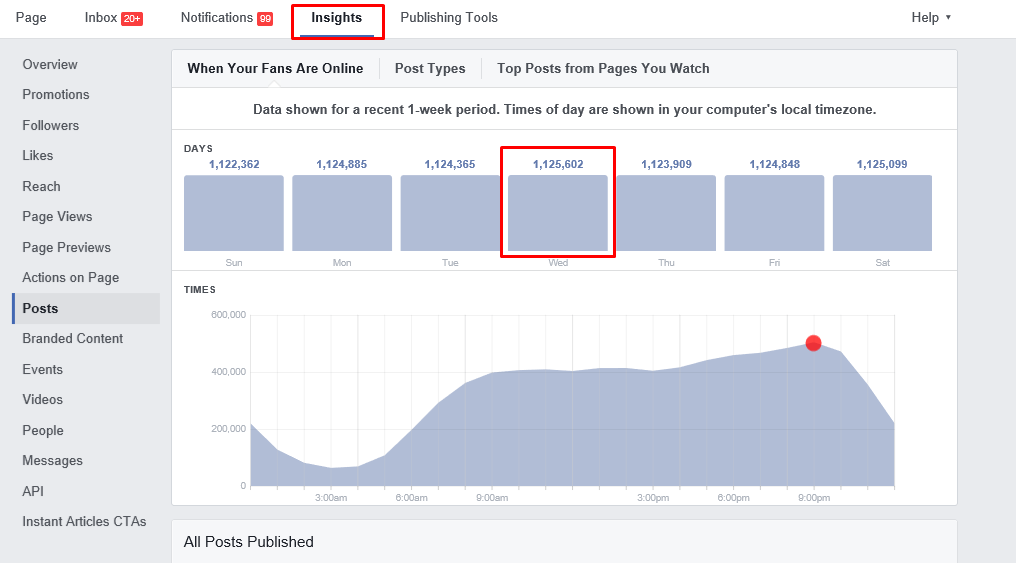Switch to the Insights tab

tap(337, 18)
